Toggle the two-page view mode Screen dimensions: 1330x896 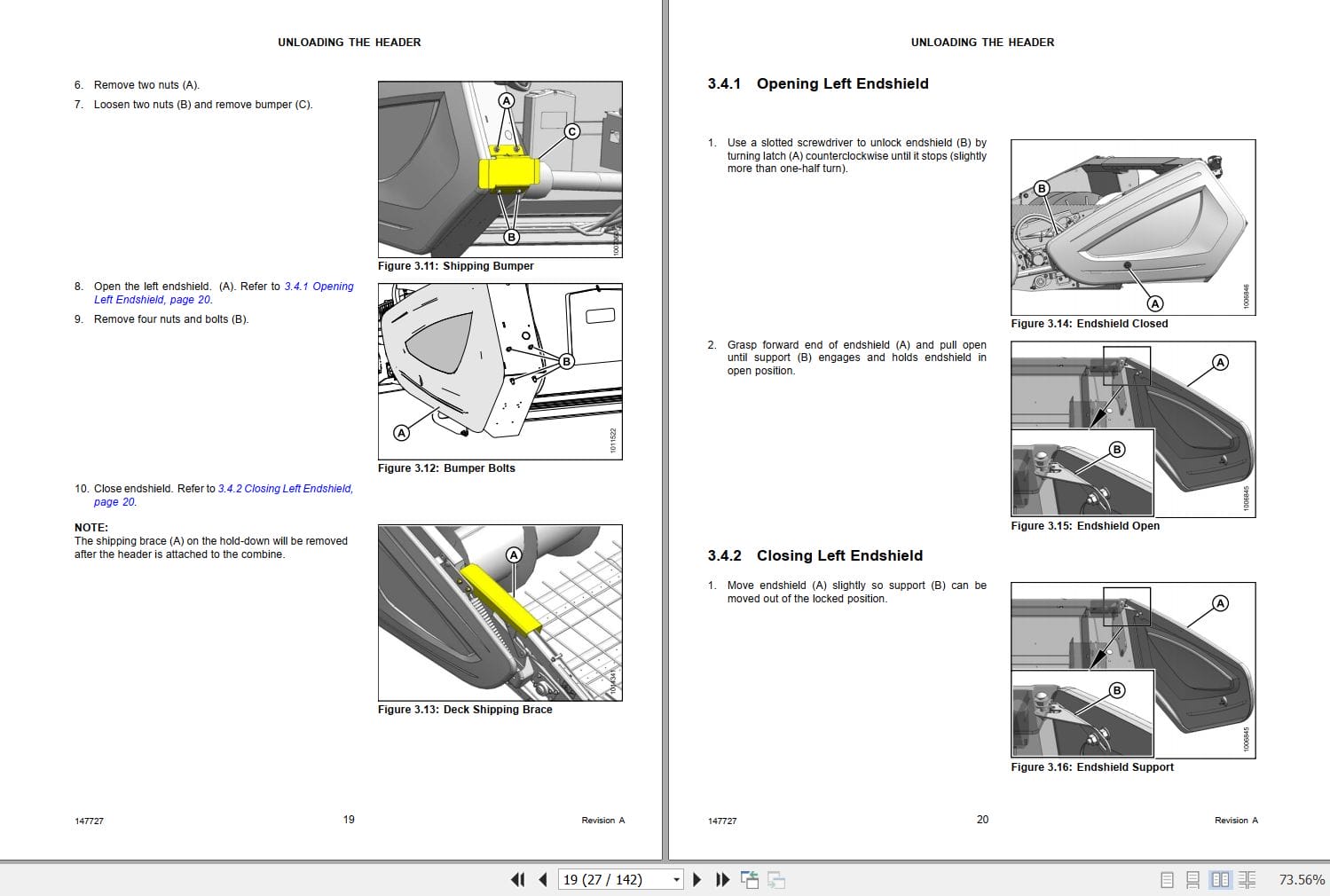1220,879
